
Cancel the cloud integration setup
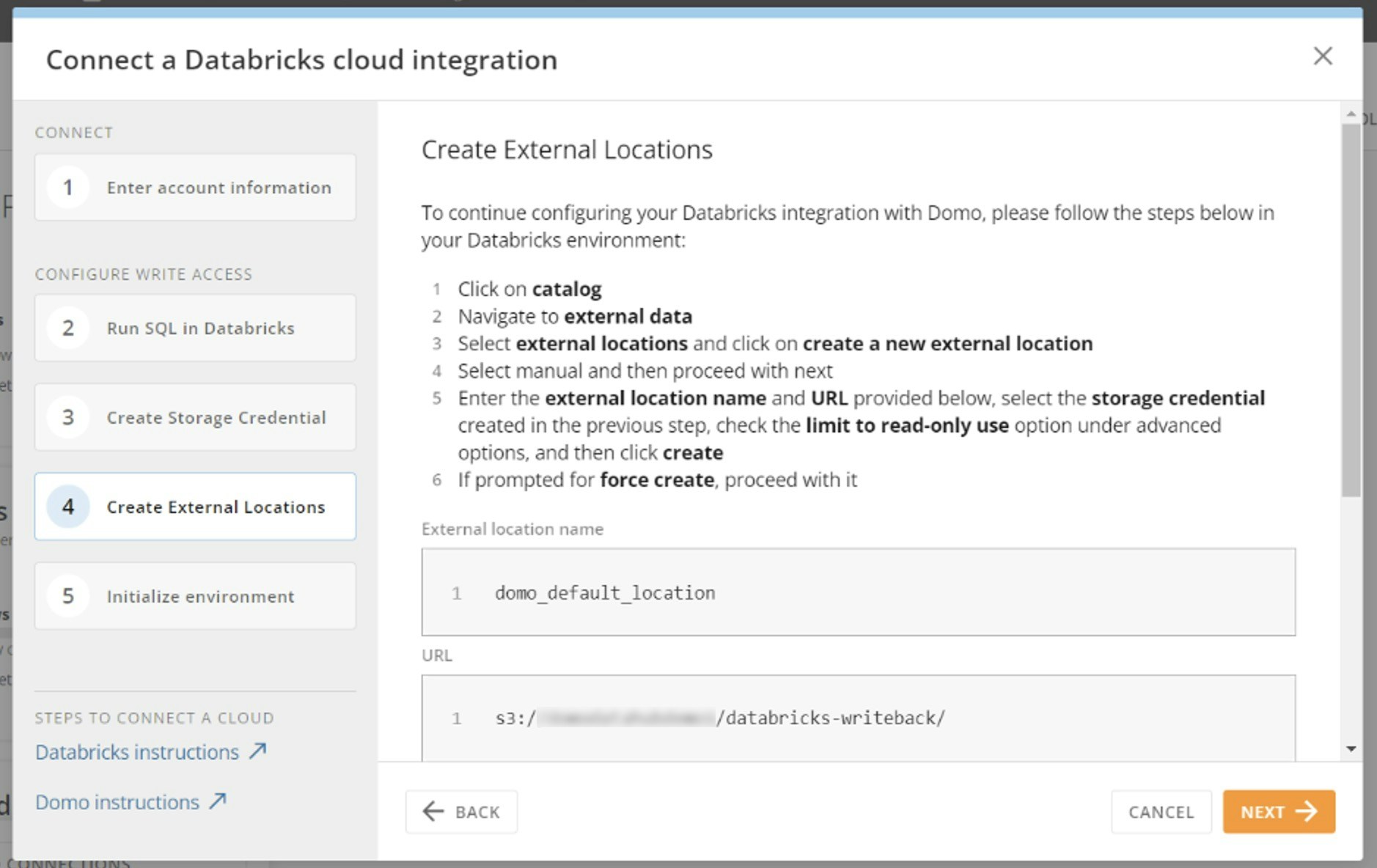[1161, 812]
